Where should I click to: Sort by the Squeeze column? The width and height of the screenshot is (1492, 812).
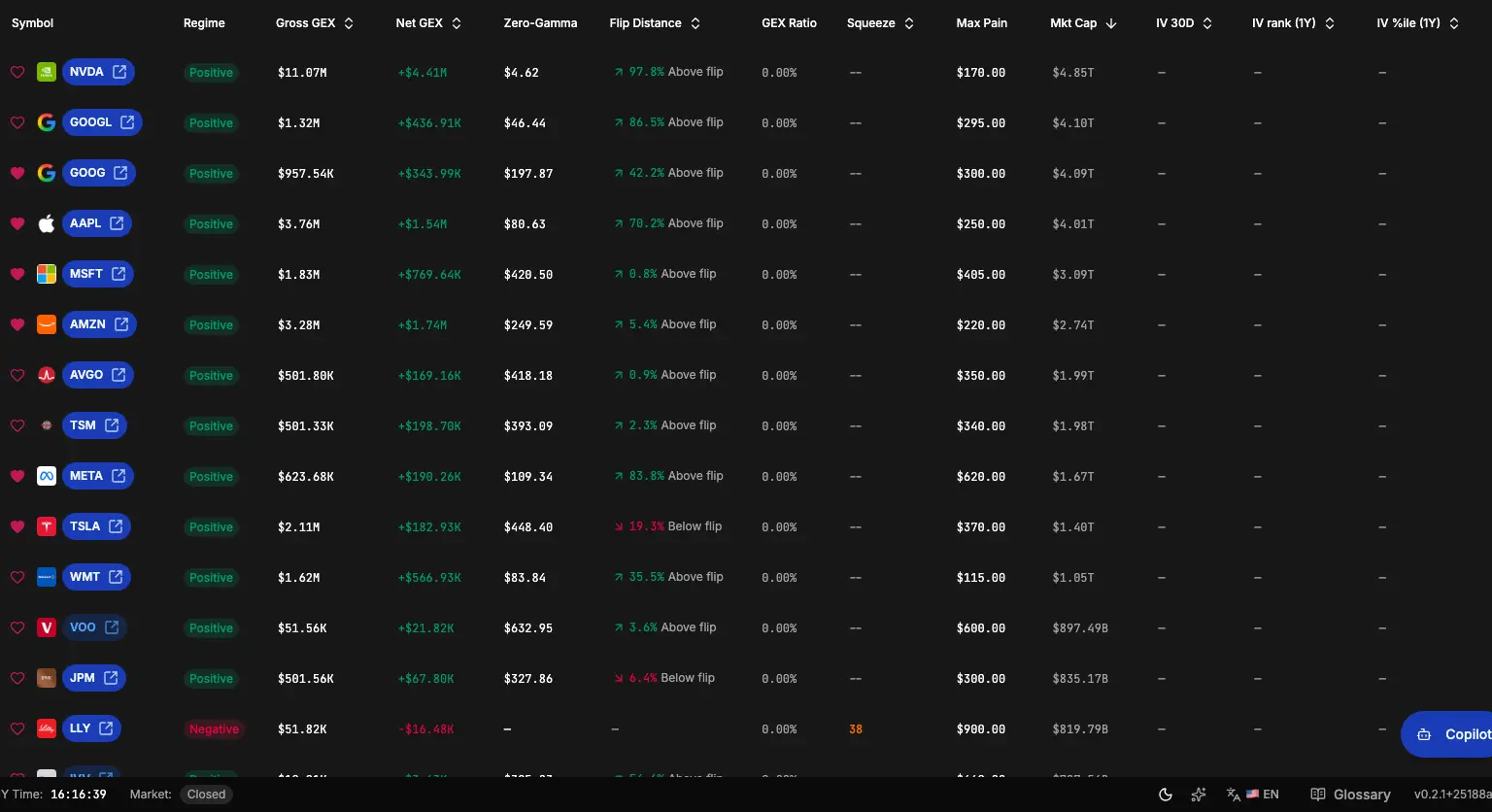pyautogui.click(x=880, y=23)
